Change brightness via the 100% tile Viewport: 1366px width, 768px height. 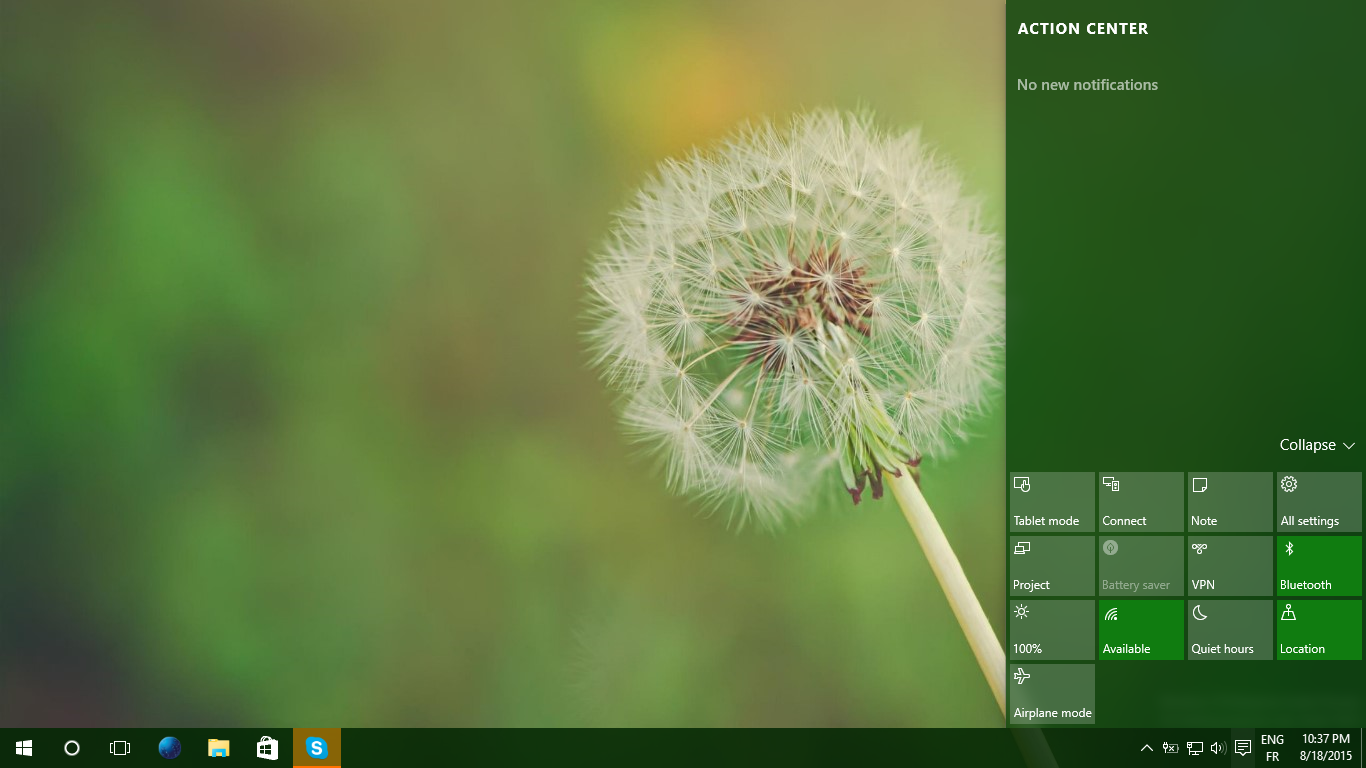click(1052, 630)
